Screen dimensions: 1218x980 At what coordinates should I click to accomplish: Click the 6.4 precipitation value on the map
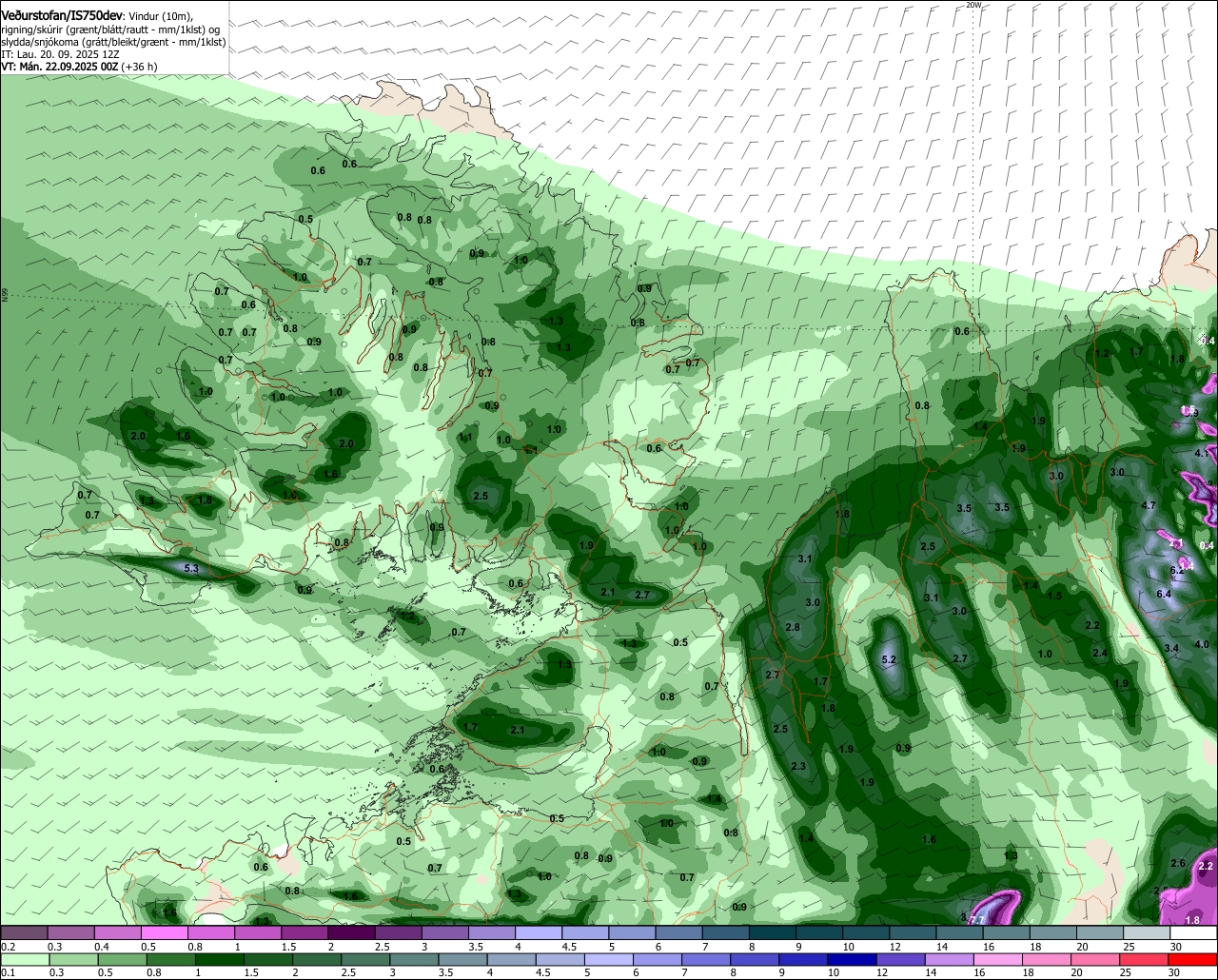click(1163, 594)
